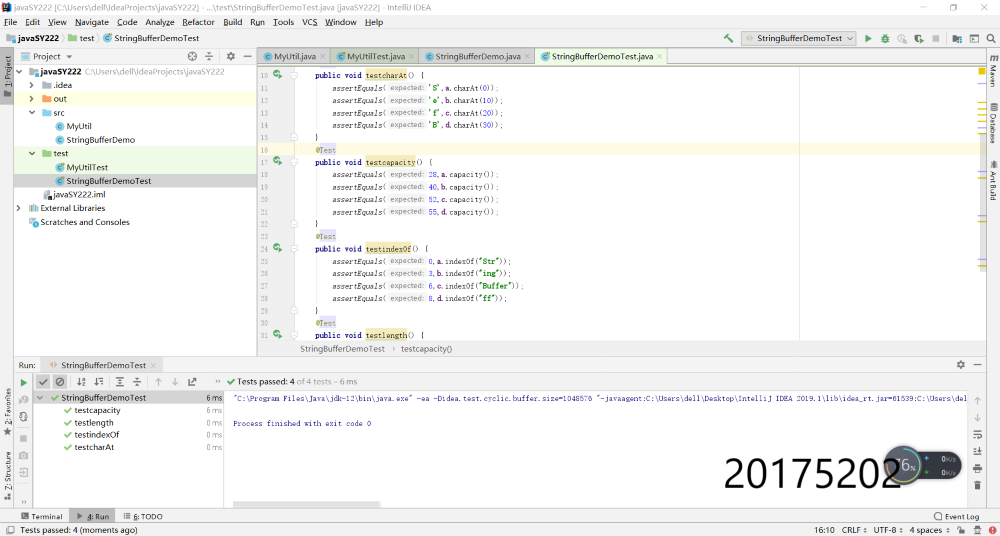This screenshot has height=536, width=1000.
Task: Toggle the Ant Build tool window stripe
Action: tap(993, 180)
